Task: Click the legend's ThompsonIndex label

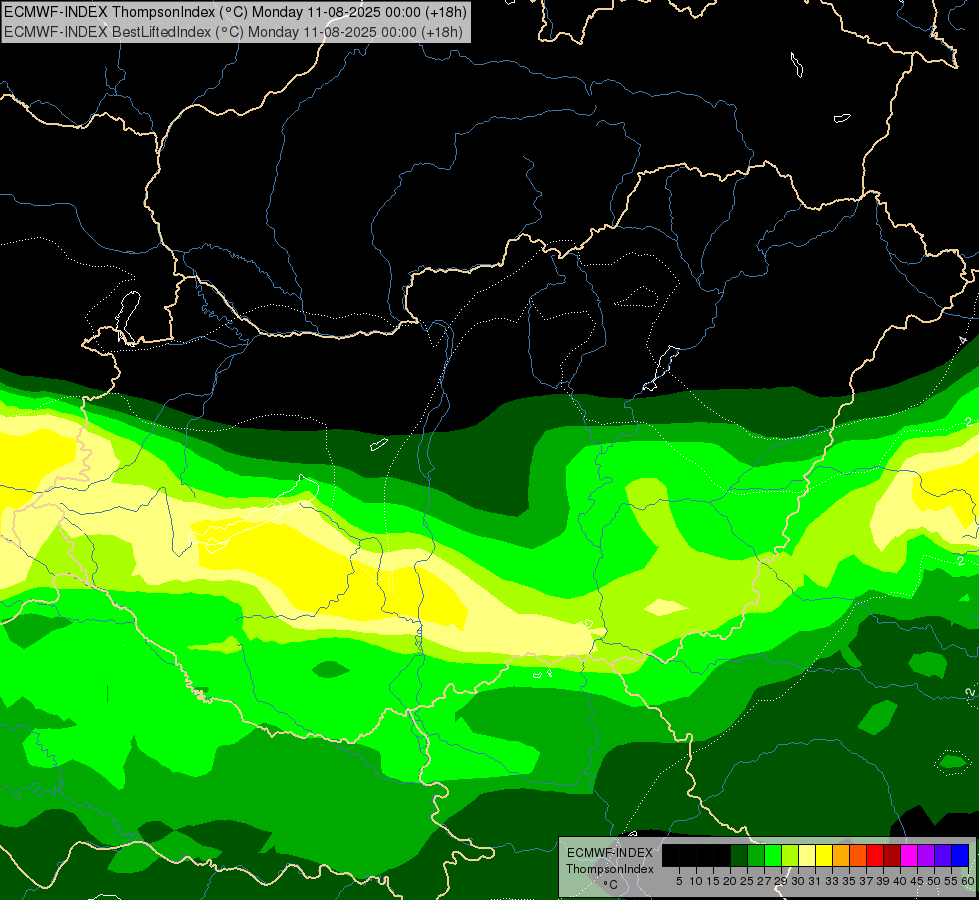Action: pos(610,869)
